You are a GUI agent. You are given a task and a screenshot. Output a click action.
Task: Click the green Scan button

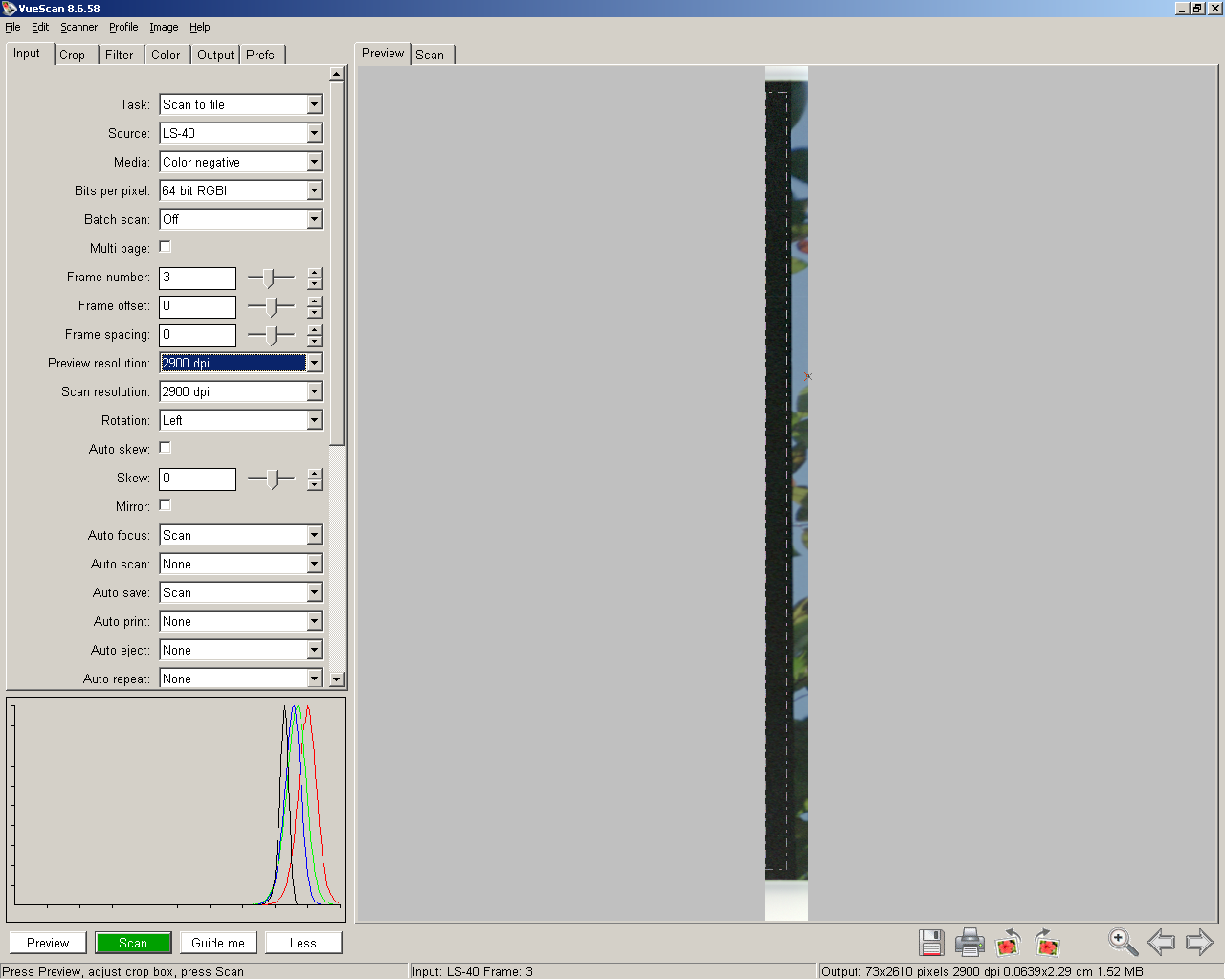[133, 943]
